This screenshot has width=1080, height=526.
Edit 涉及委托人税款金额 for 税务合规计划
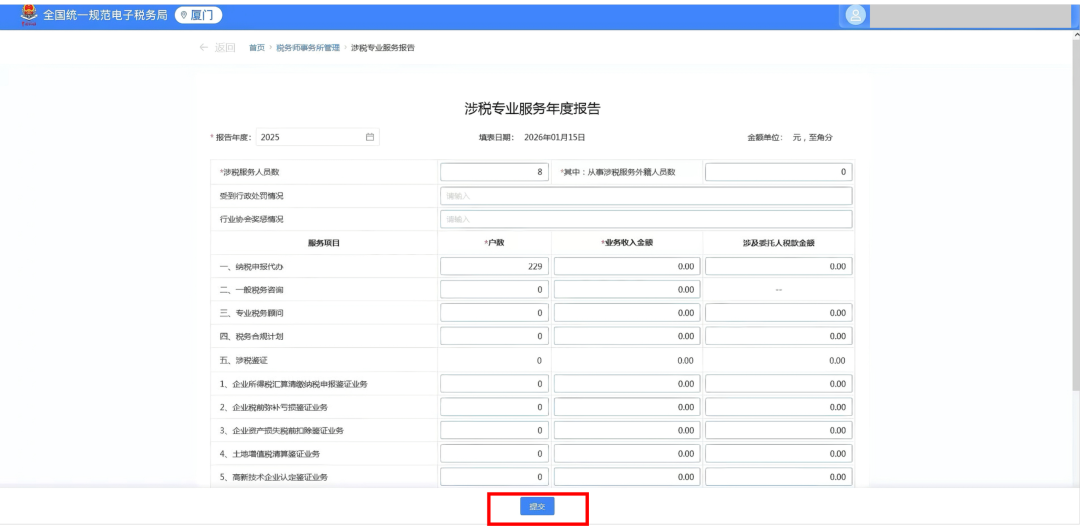tap(778, 336)
